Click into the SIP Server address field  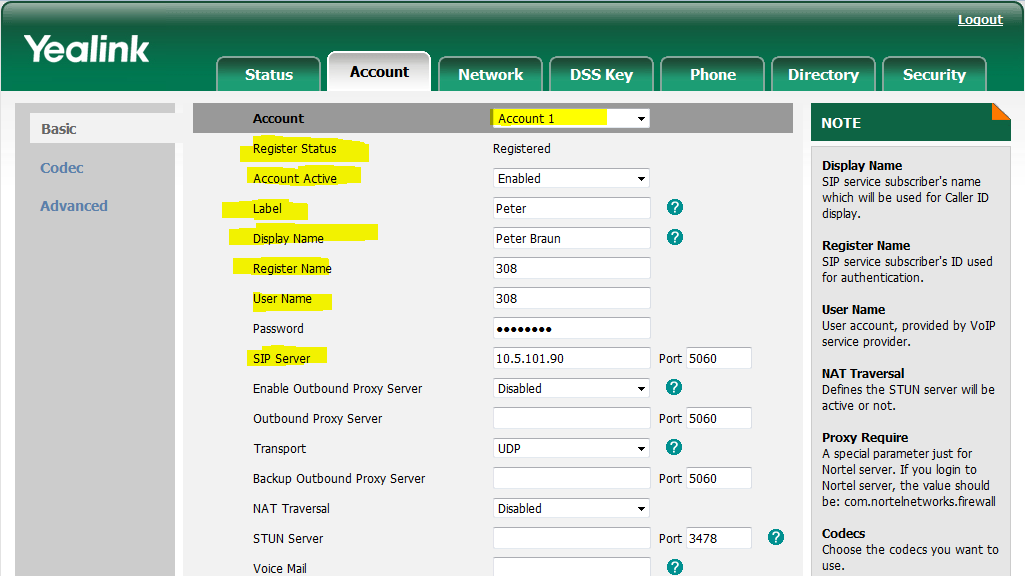pyautogui.click(x=571, y=358)
